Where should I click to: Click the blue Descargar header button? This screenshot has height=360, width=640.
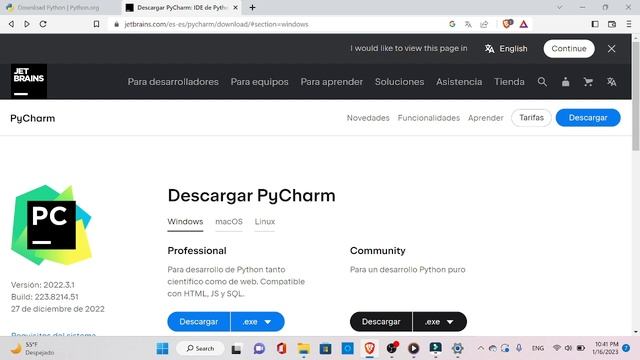[x=588, y=118]
